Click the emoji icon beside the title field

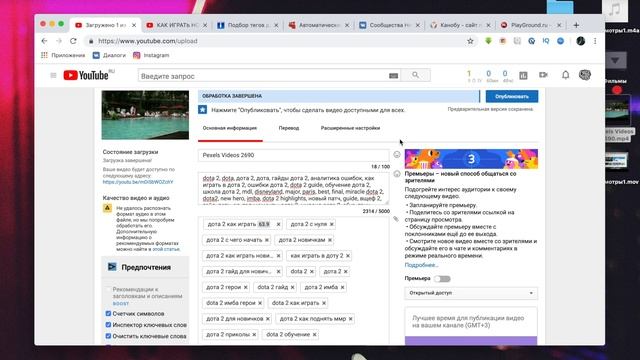click(397, 154)
